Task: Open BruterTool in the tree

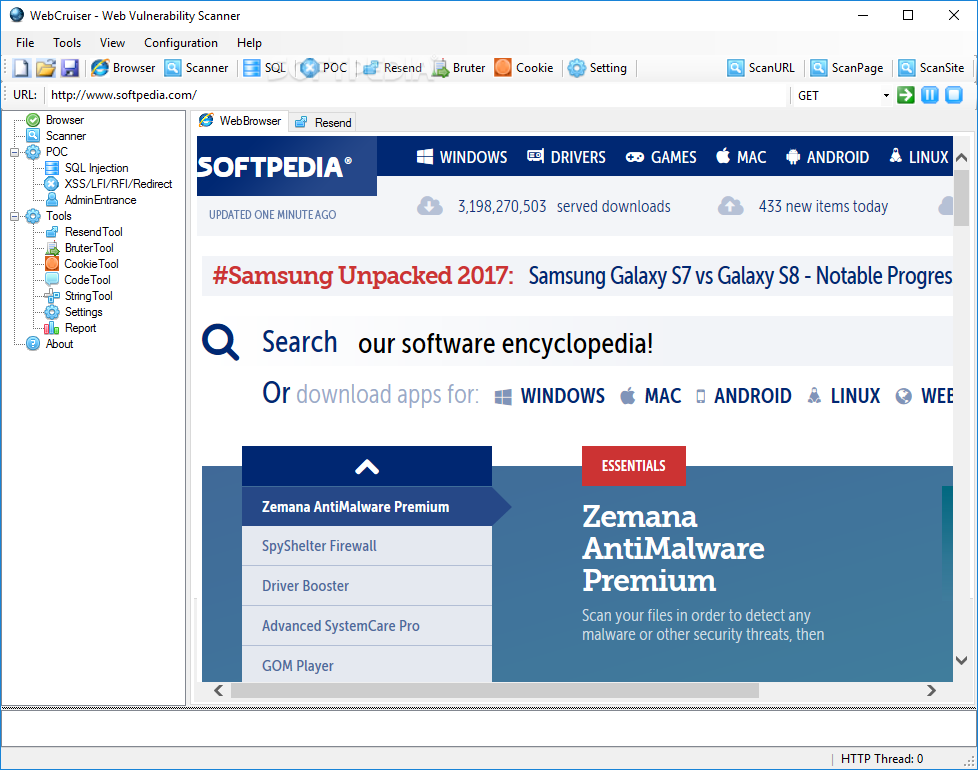Action: point(89,248)
